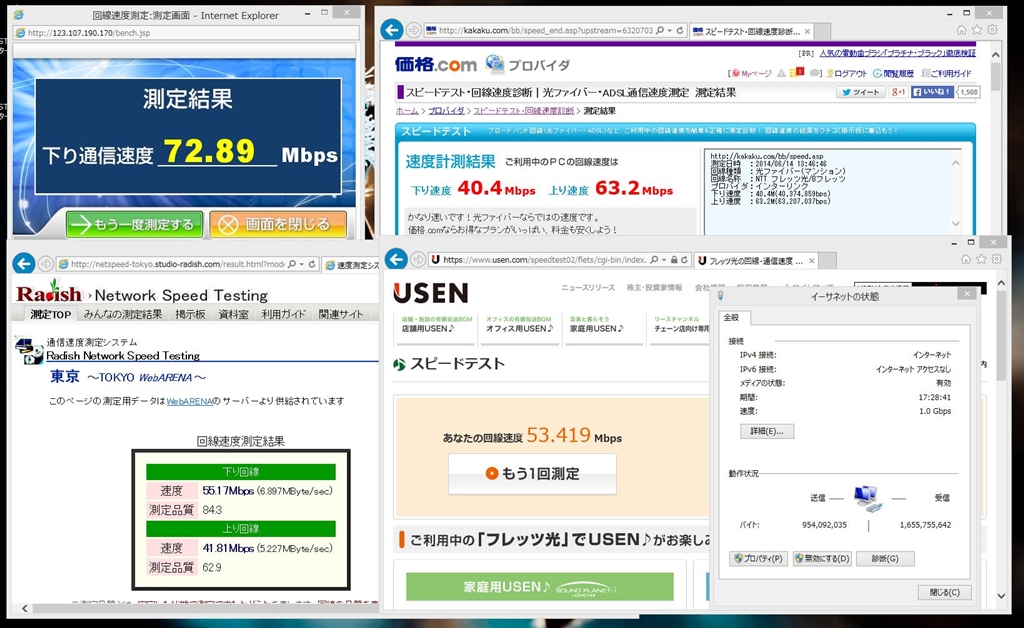The width and height of the screenshot is (1024, 628).
Task: Open address dropdown in kakaku.com address bar
Action: coord(669,31)
